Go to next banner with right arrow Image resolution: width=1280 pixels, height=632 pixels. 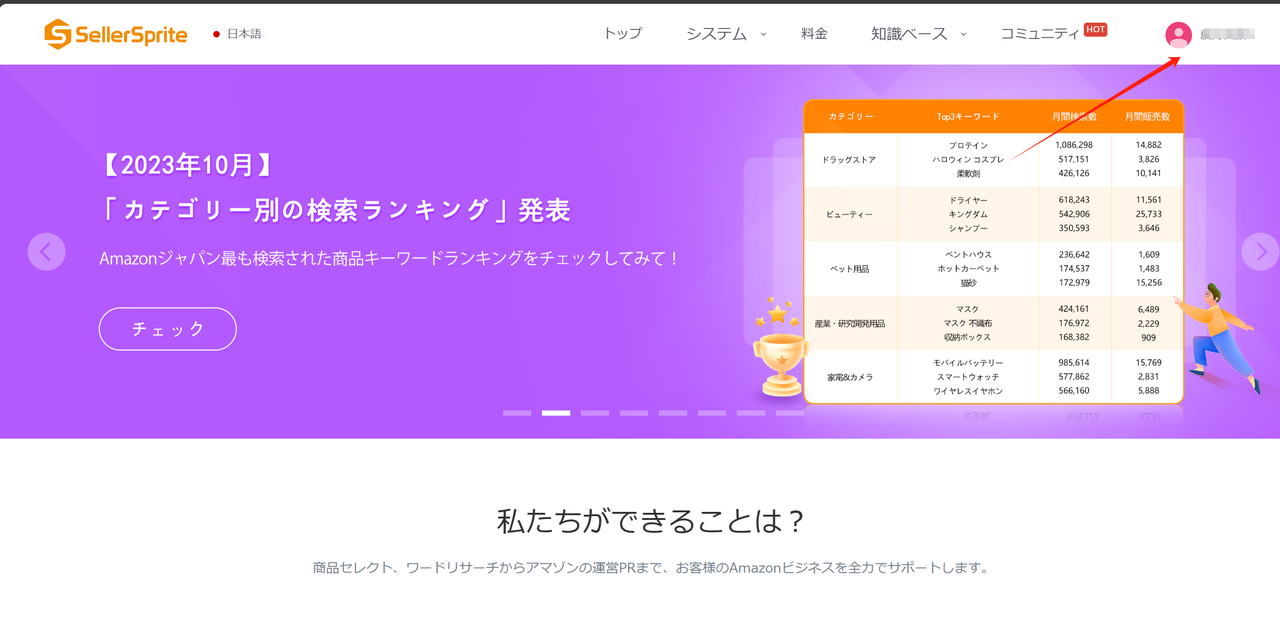tap(1260, 252)
